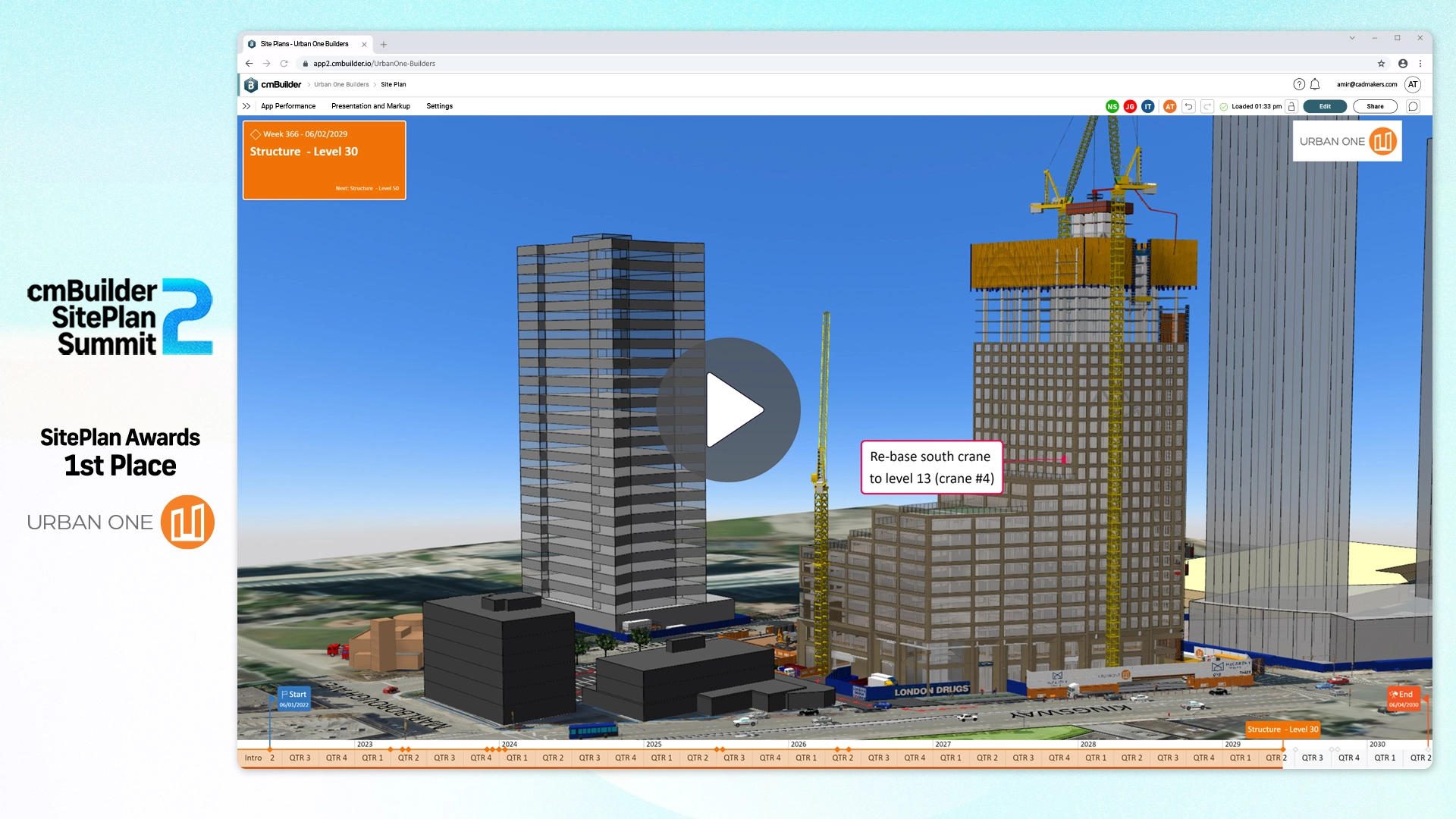Go forward in the browser
Viewport: 1456px width, 819px height.
[266, 64]
